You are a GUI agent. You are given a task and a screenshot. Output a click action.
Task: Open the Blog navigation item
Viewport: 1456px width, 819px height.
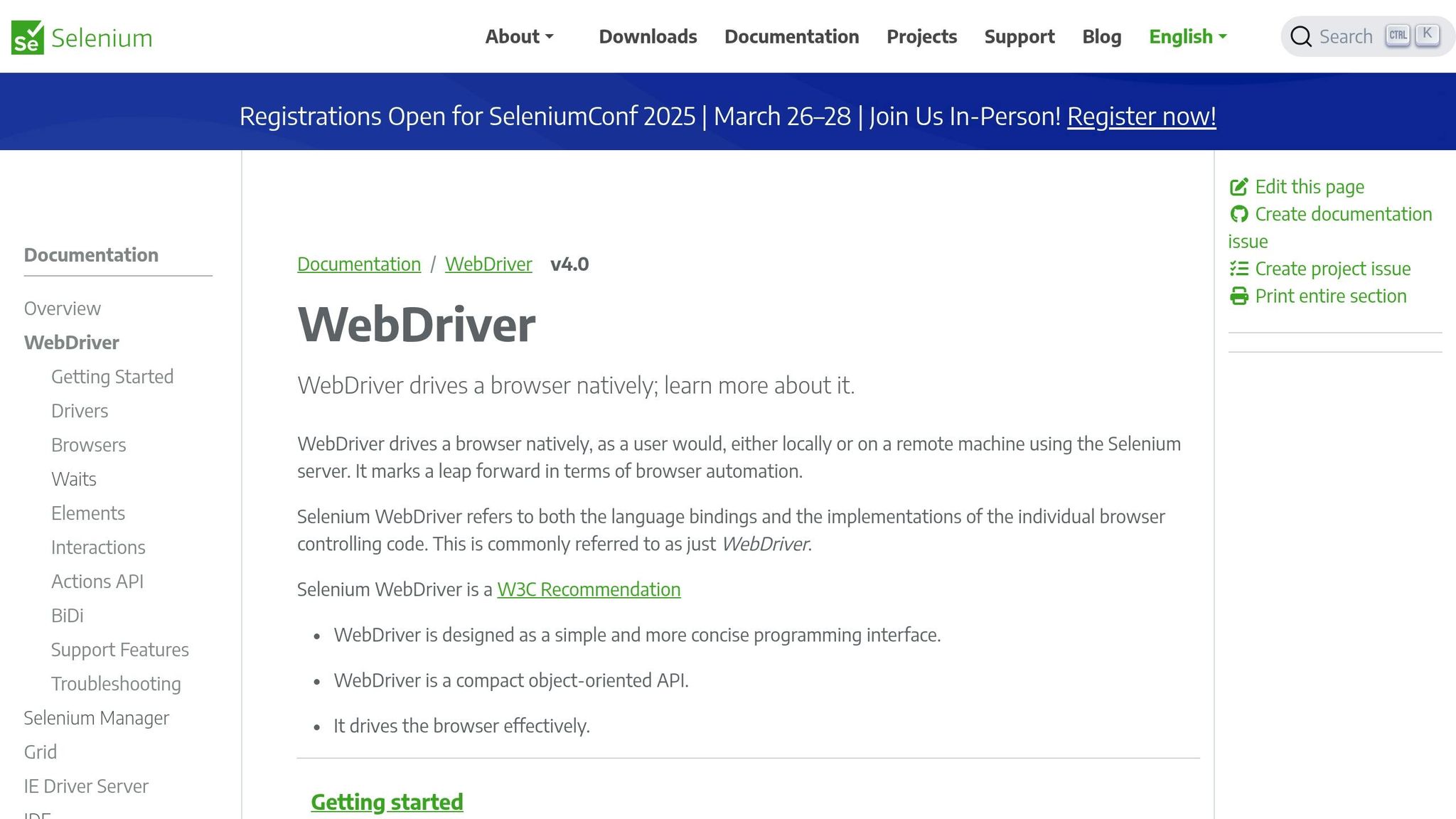pos(1101,36)
